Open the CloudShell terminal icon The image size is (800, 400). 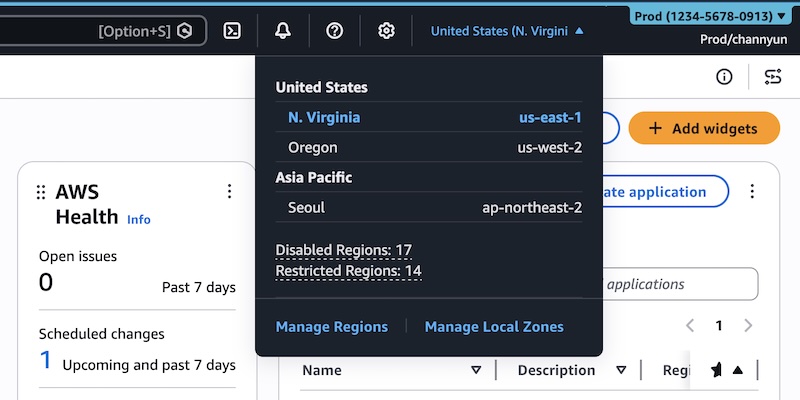(231, 31)
